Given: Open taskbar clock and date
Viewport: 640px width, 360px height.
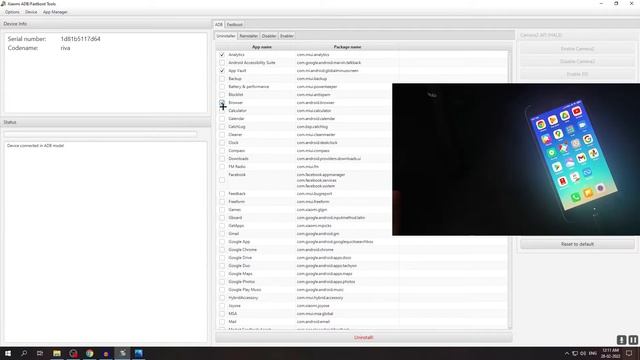Looking at the screenshot, I should pos(611,353).
